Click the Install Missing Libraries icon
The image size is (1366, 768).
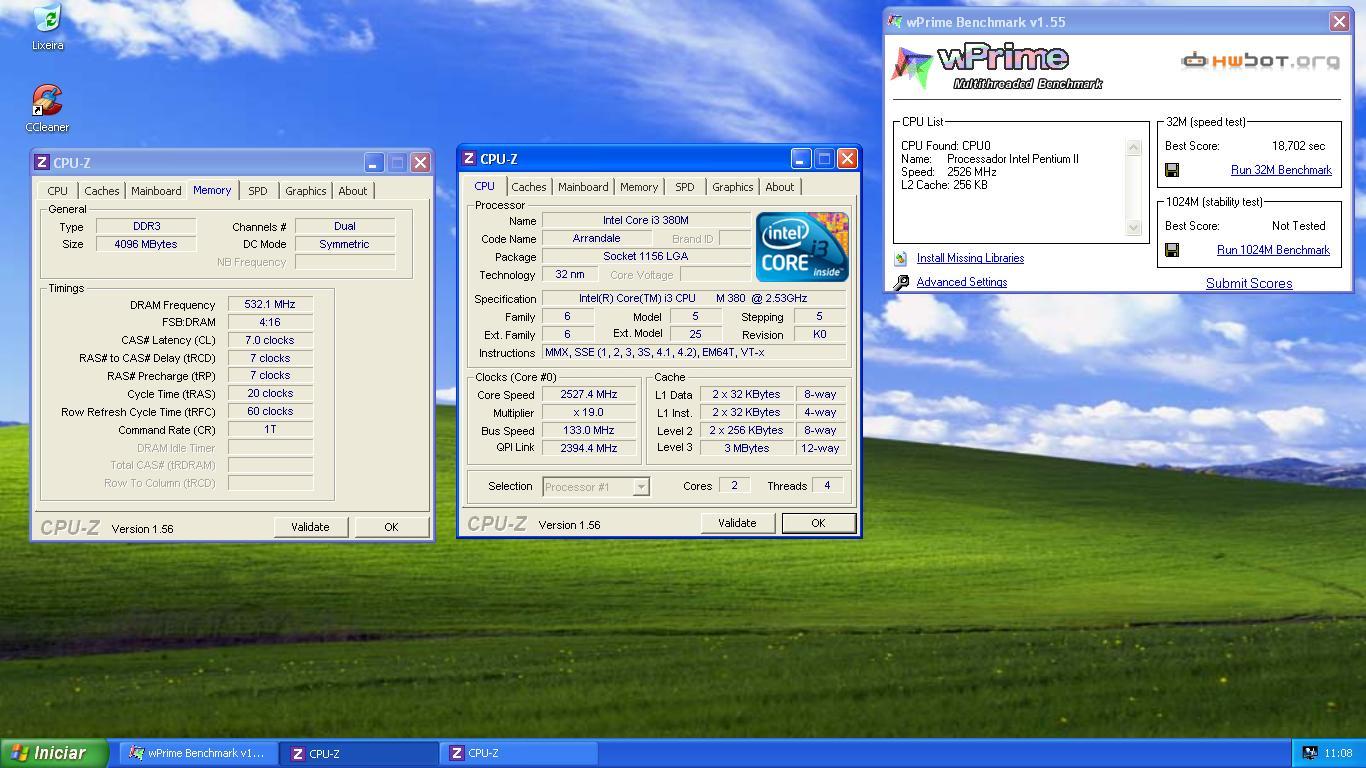click(901, 258)
